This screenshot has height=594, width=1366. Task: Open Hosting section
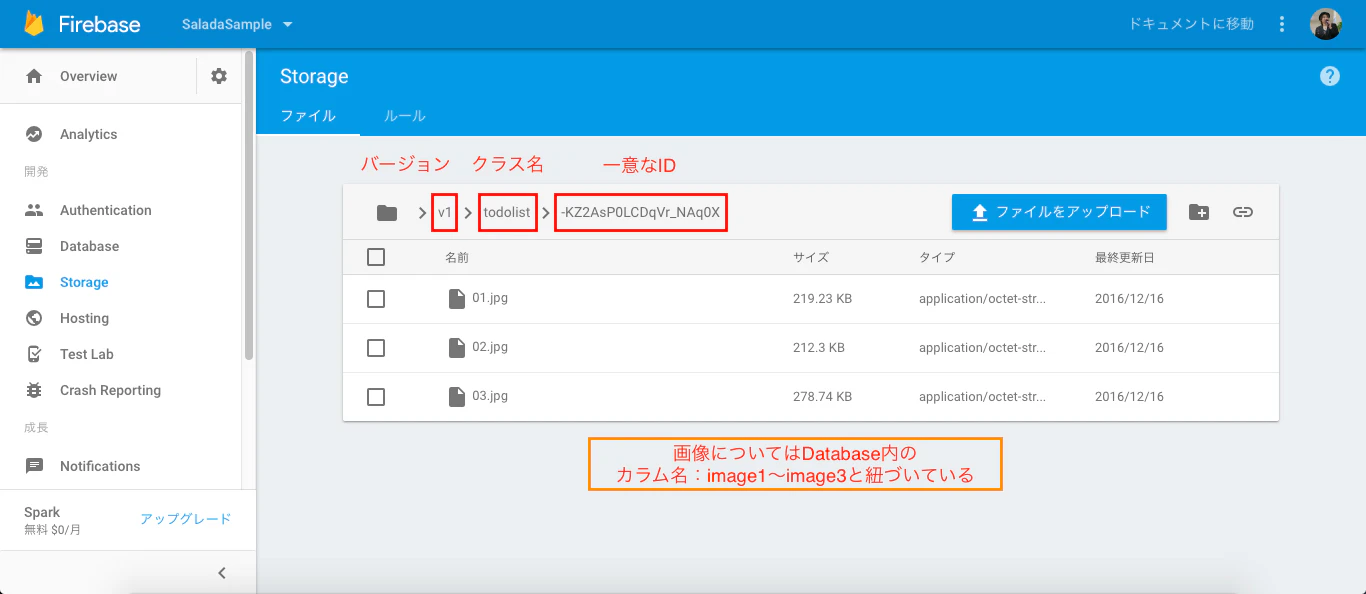pyautogui.click(x=84, y=318)
